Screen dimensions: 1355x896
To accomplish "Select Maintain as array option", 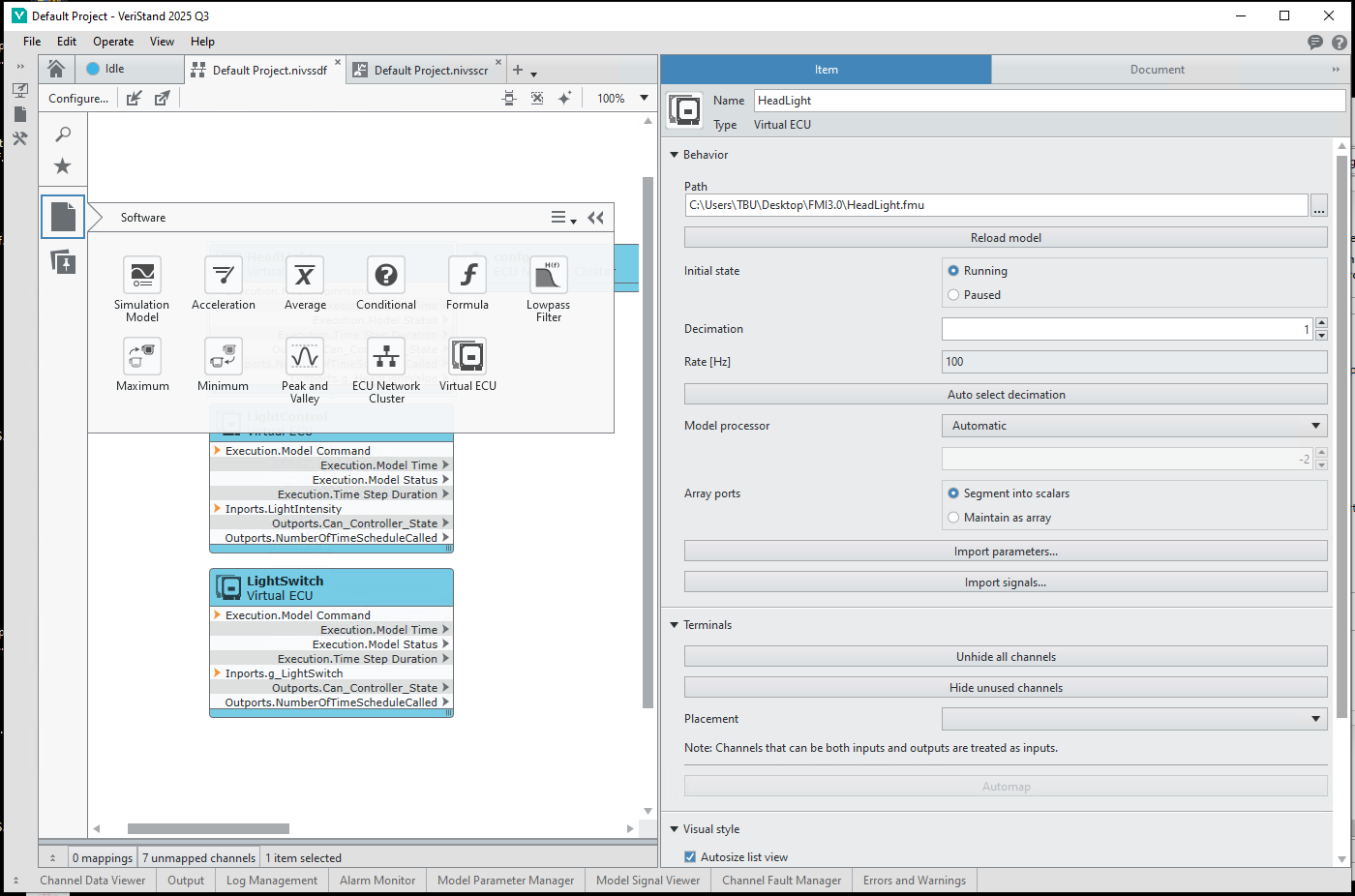I will tap(953, 518).
